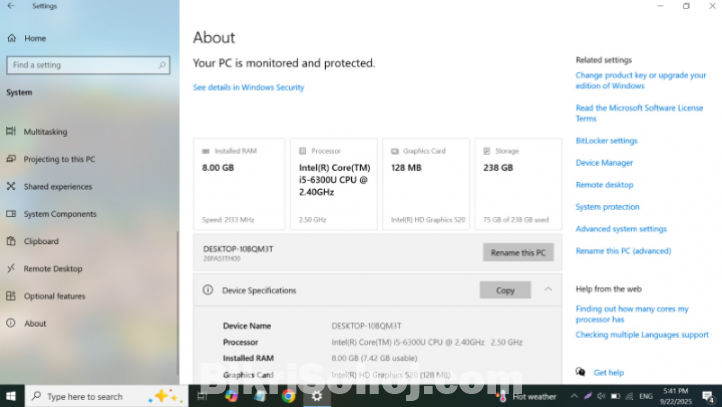Open Projecting to this PC settings
Screen dimensions: 722x407
[x=59, y=159]
